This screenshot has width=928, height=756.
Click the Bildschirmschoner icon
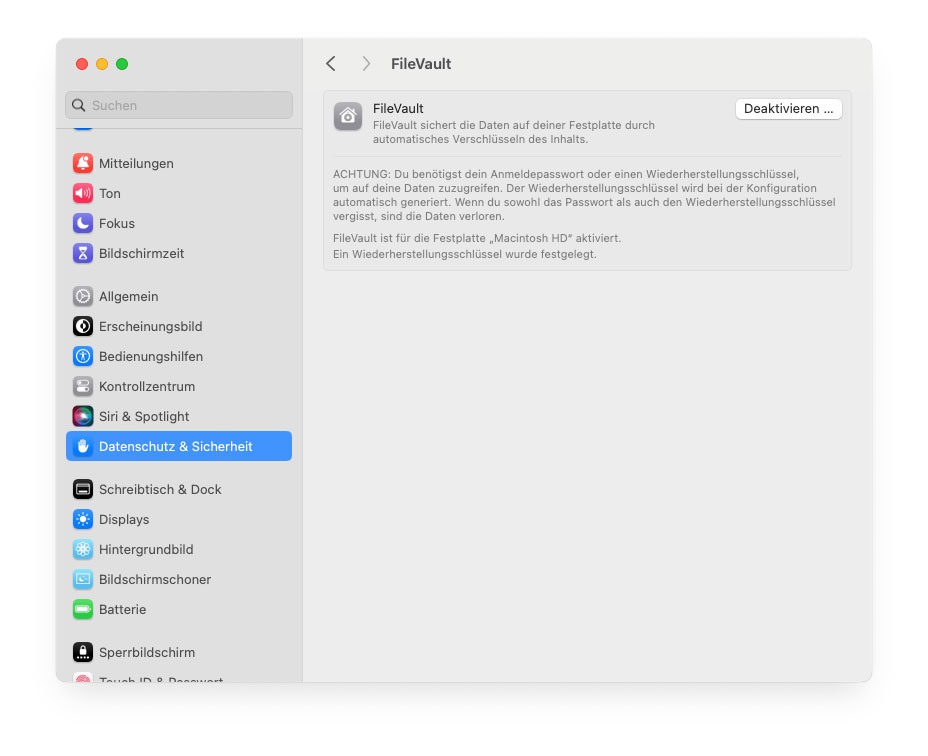coord(83,579)
